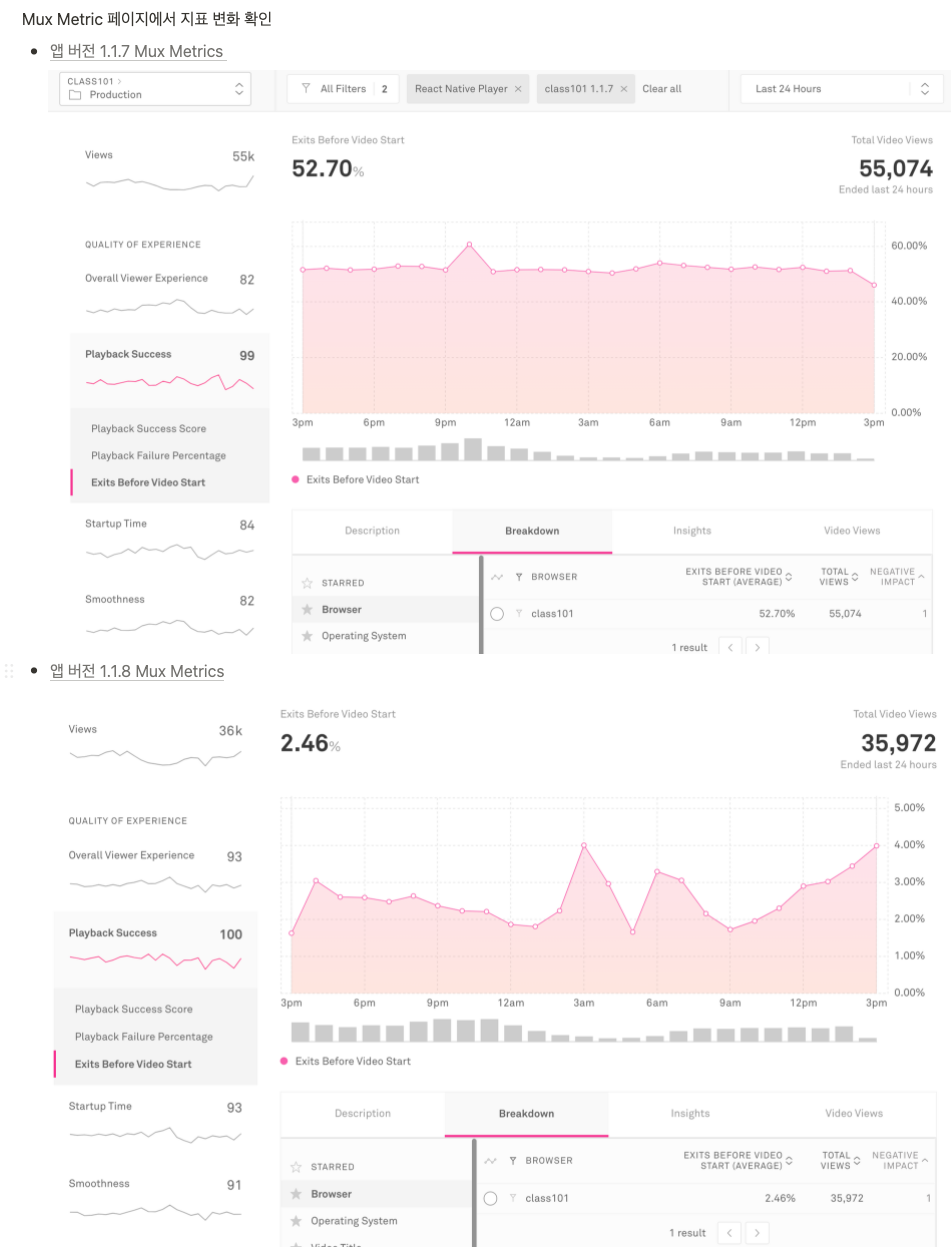Switch to the Insights tab in upper panel

click(692, 531)
